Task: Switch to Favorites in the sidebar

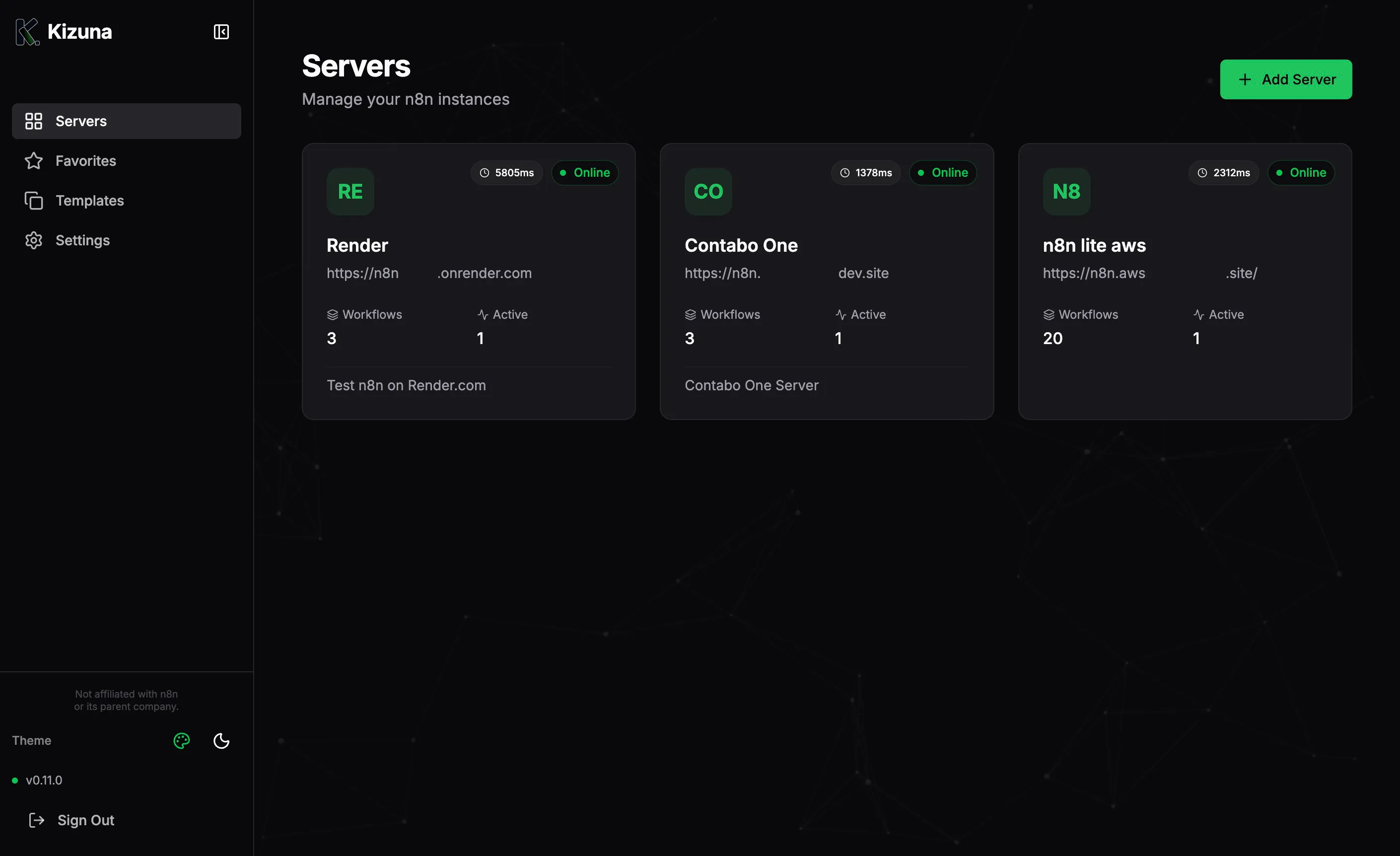Action: (x=86, y=161)
